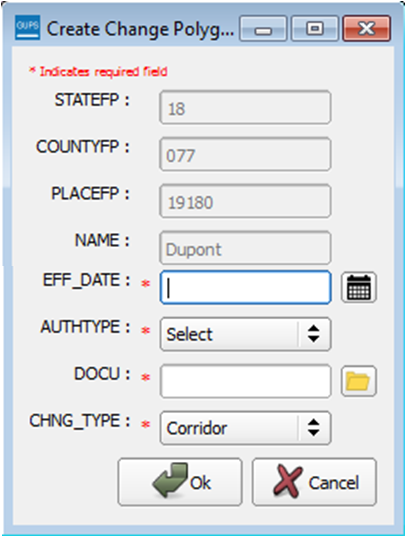Screen dimensions: 406x537
Task: Click the CHNG_TYPE label
Action: (x=80, y=421)
